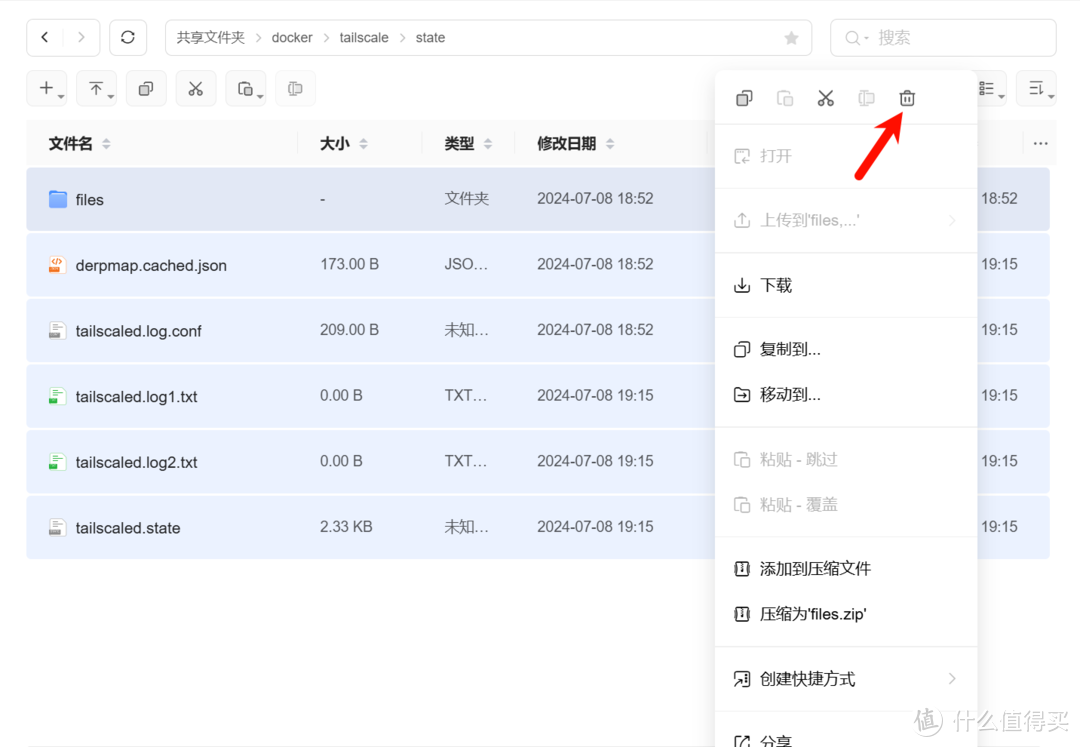The image size is (1080, 747).
Task: Click the Copy icon on the main toolbar
Action: coord(145,88)
